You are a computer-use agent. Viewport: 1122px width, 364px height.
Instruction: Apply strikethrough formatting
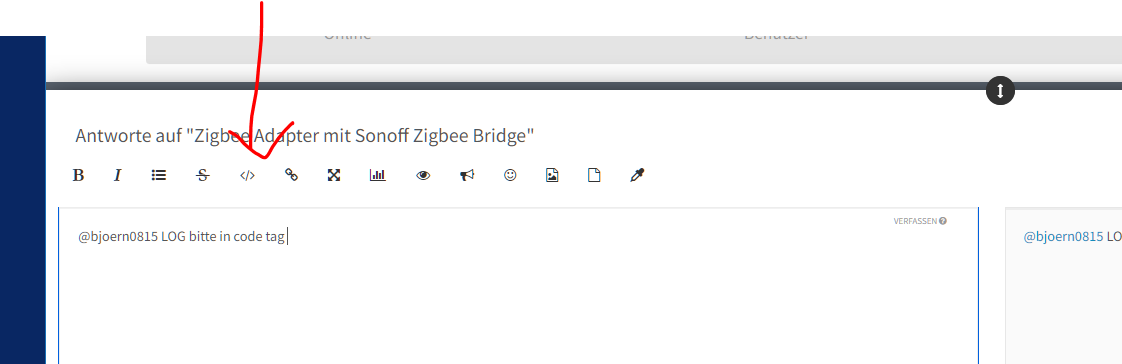[203, 175]
